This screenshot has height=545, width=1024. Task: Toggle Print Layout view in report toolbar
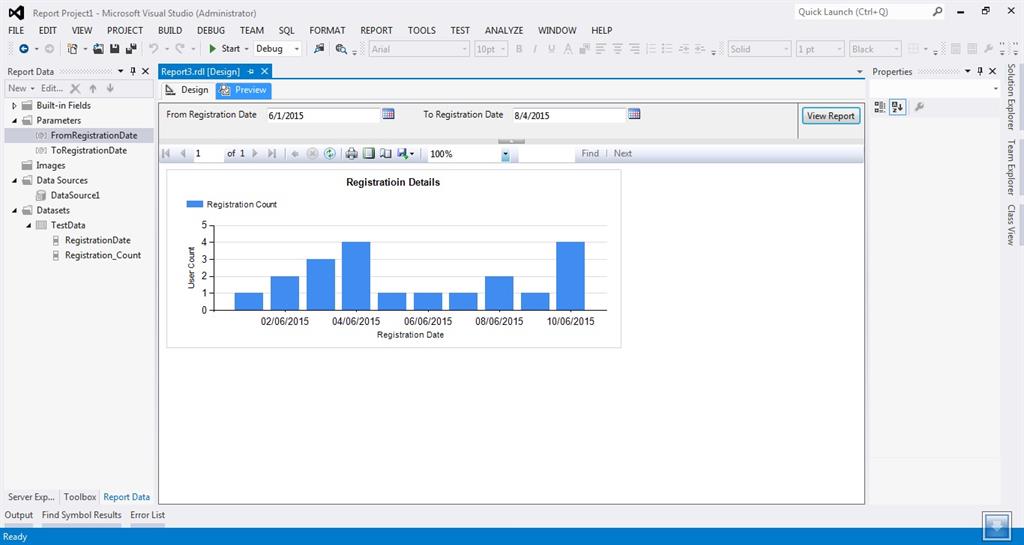(x=368, y=153)
